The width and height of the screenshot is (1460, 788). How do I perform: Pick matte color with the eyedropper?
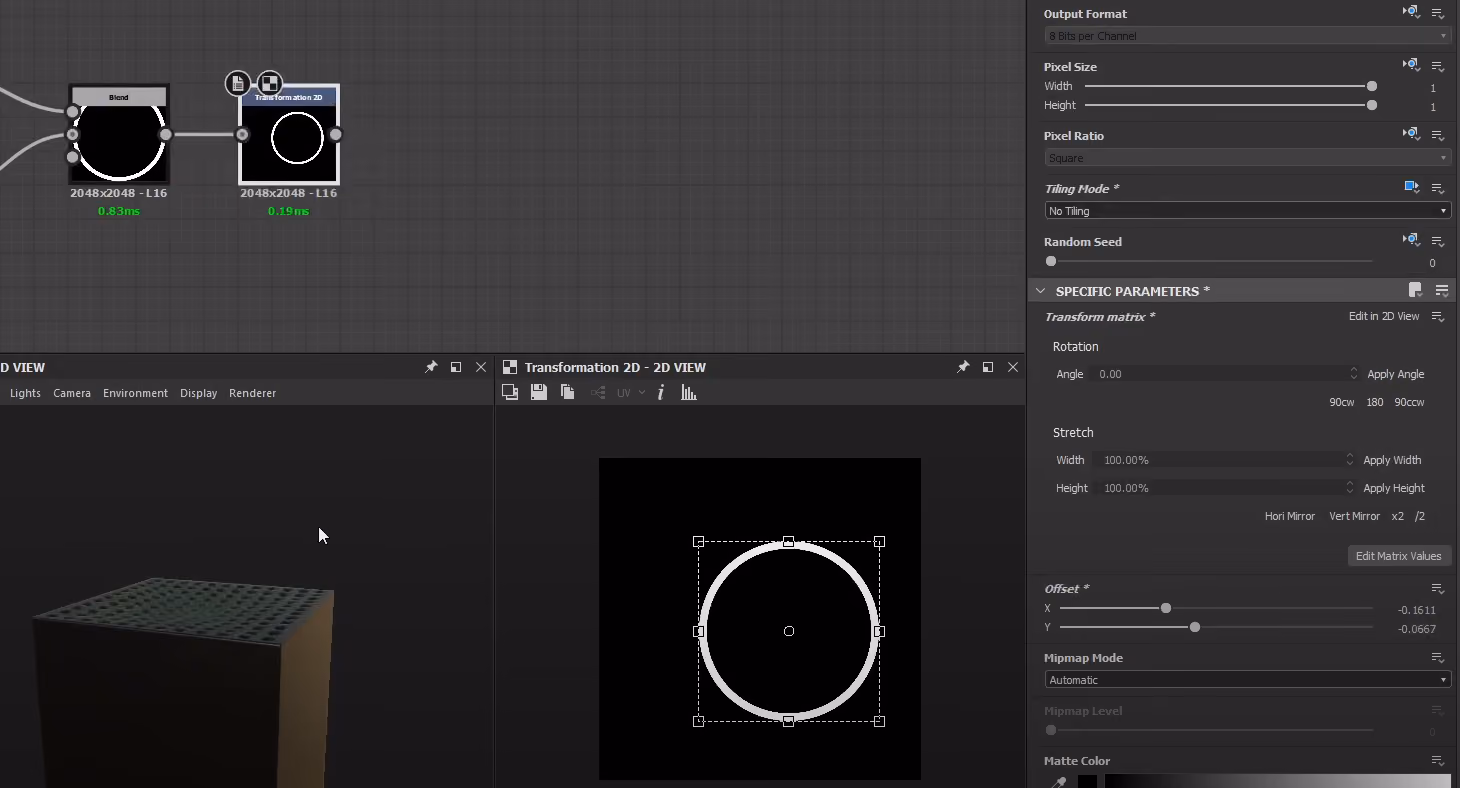click(x=1058, y=782)
